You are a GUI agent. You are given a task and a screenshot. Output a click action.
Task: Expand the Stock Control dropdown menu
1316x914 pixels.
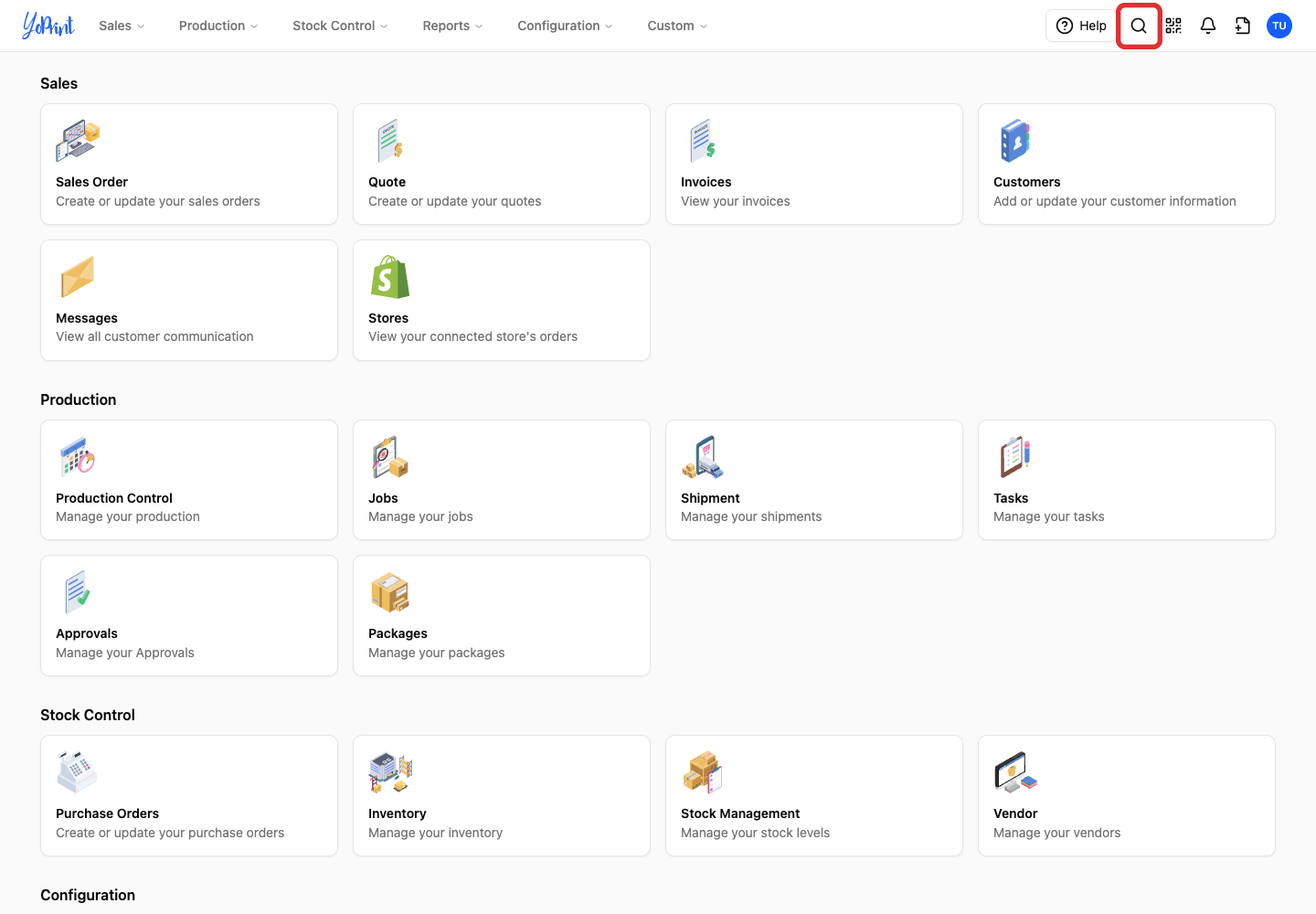coord(340,26)
